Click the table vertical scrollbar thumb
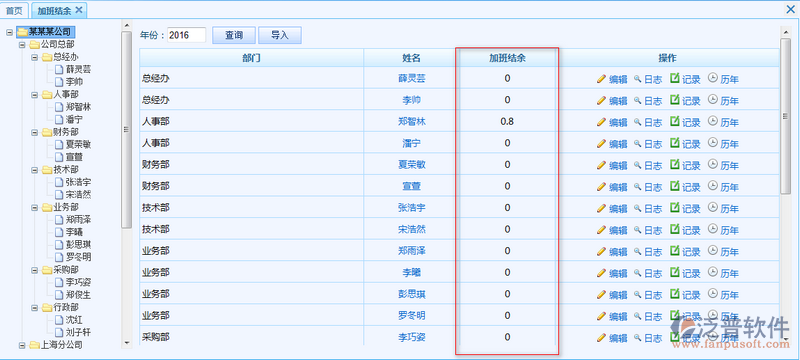The width and height of the screenshot is (800, 360). coord(785,116)
